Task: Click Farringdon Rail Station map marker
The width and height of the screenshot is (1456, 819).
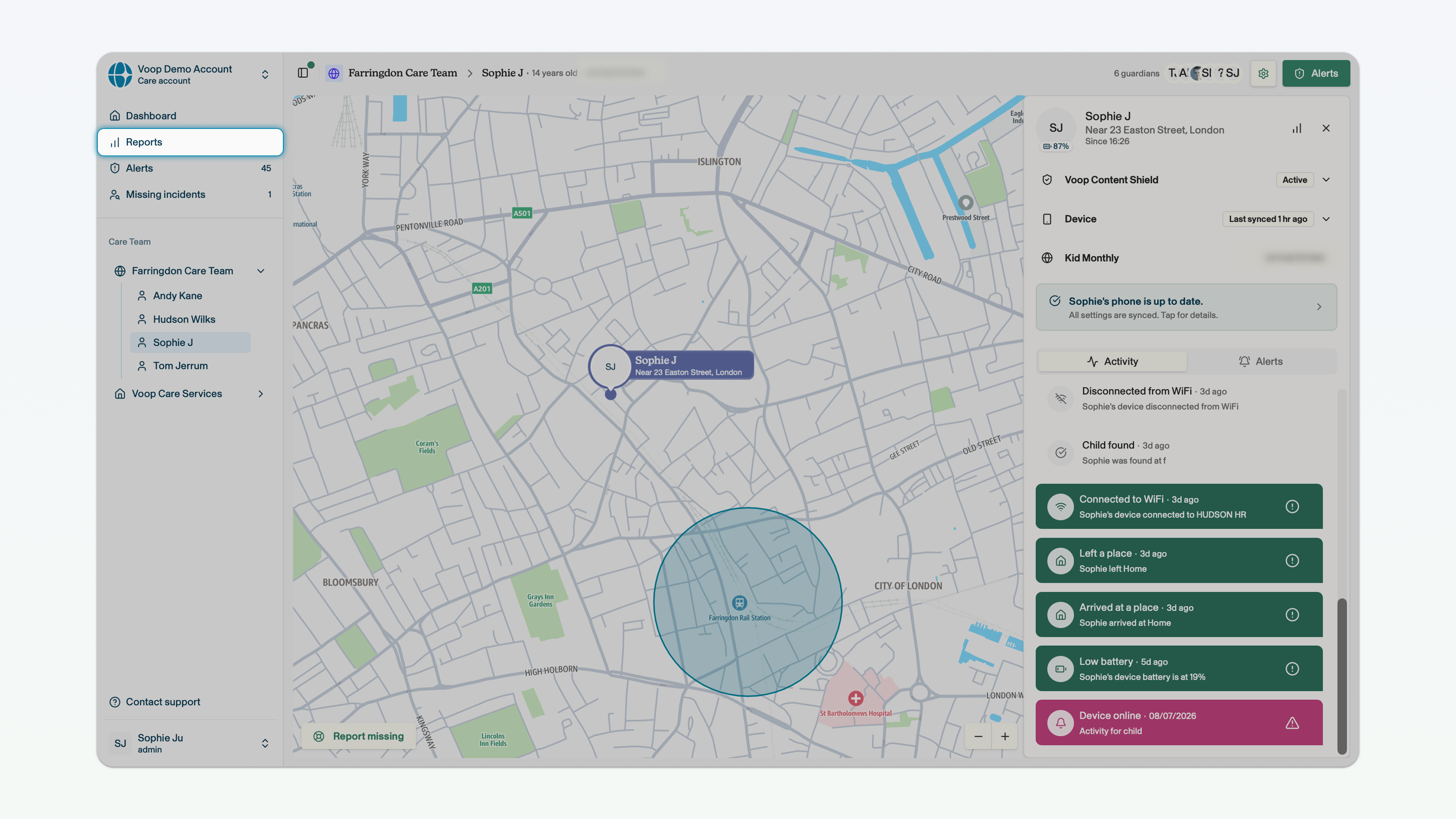Action: tap(739, 603)
